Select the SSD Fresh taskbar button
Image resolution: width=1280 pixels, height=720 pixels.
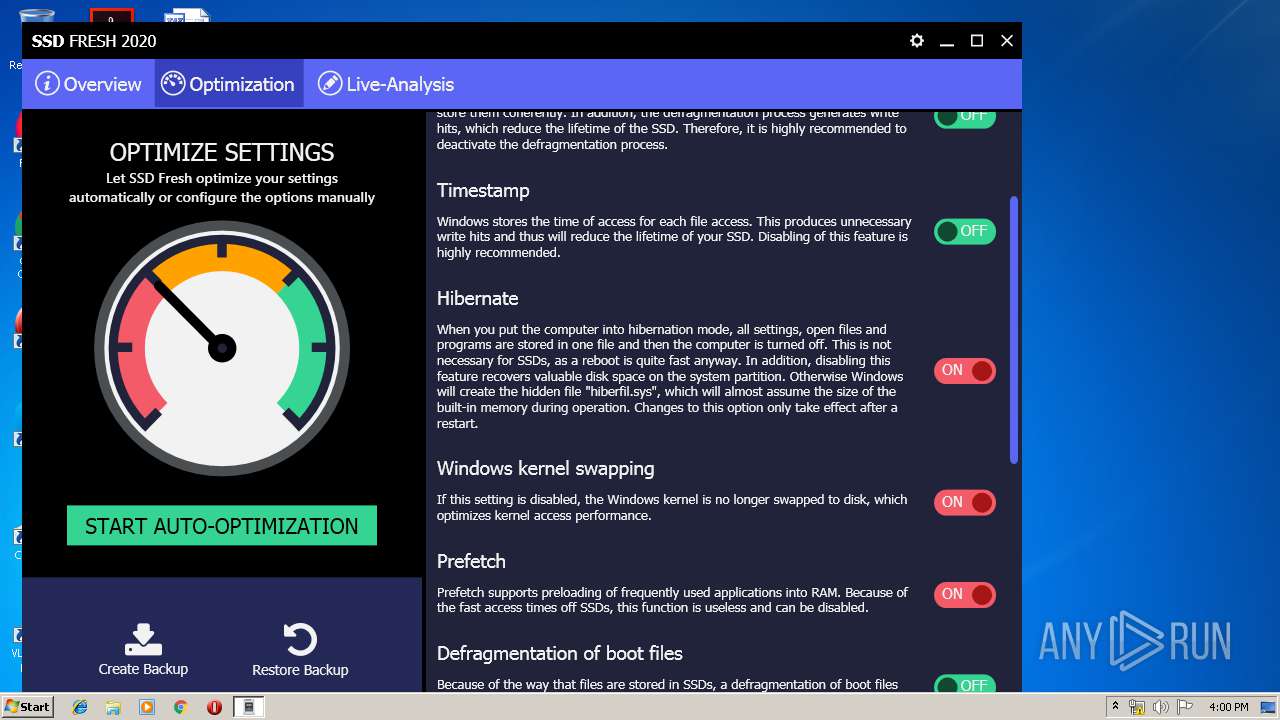tap(249, 707)
